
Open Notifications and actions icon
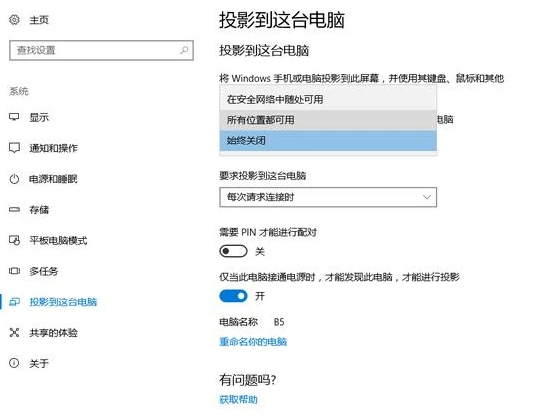point(14,148)
